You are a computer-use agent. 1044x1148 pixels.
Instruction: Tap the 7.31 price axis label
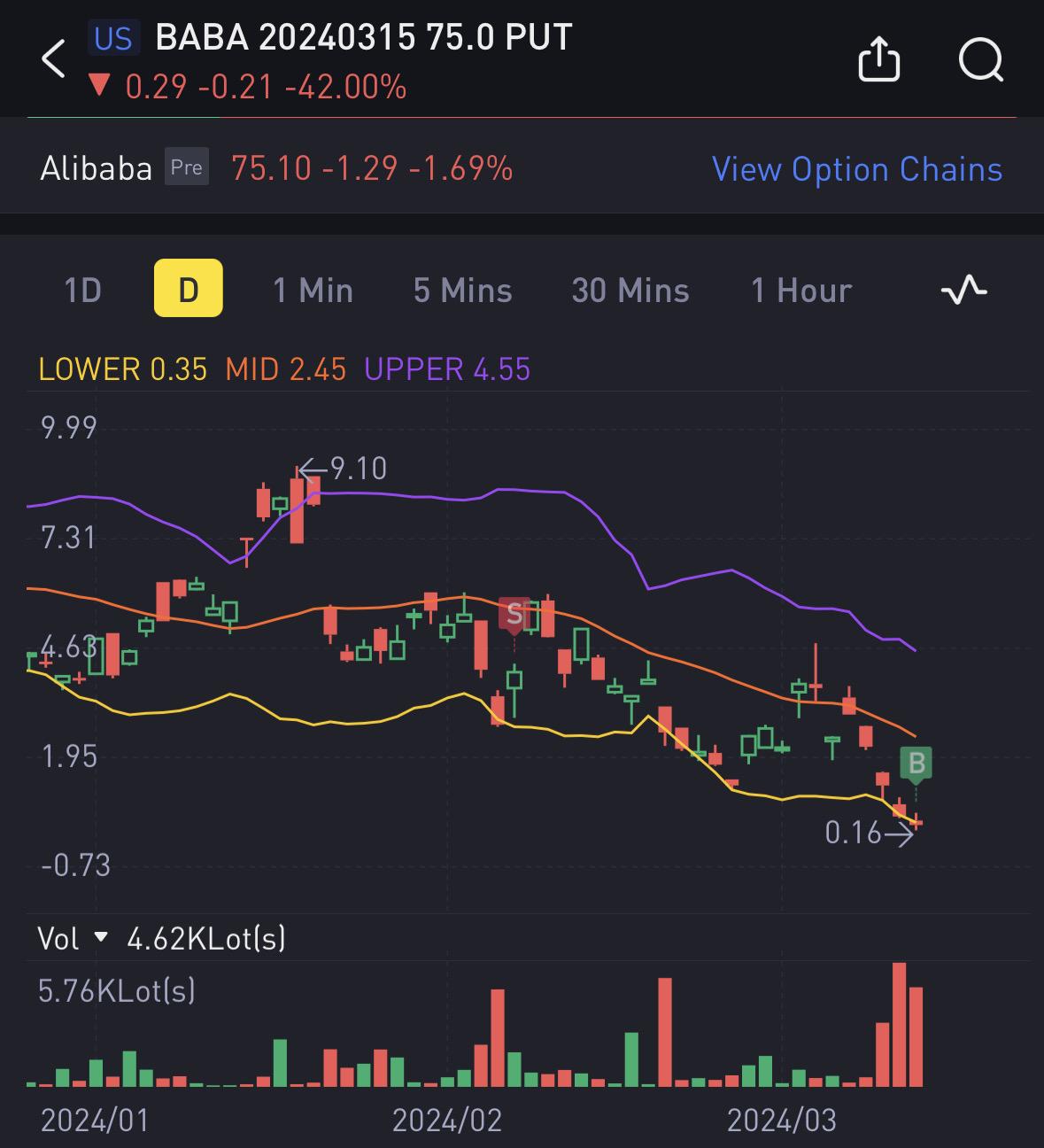tap(68, 538)
